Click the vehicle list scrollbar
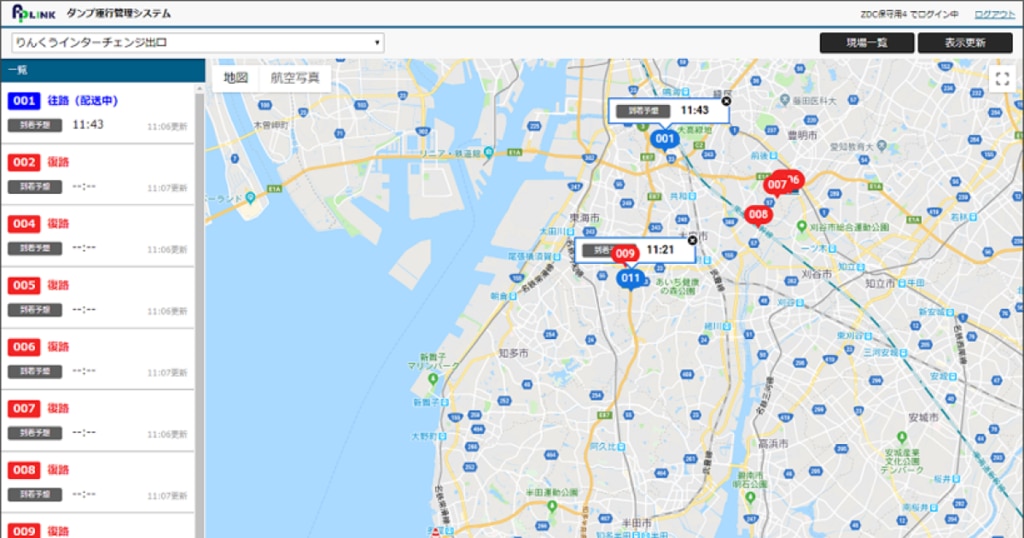Viewport: 1024px width, 538px height. click(x=200, y=310)
